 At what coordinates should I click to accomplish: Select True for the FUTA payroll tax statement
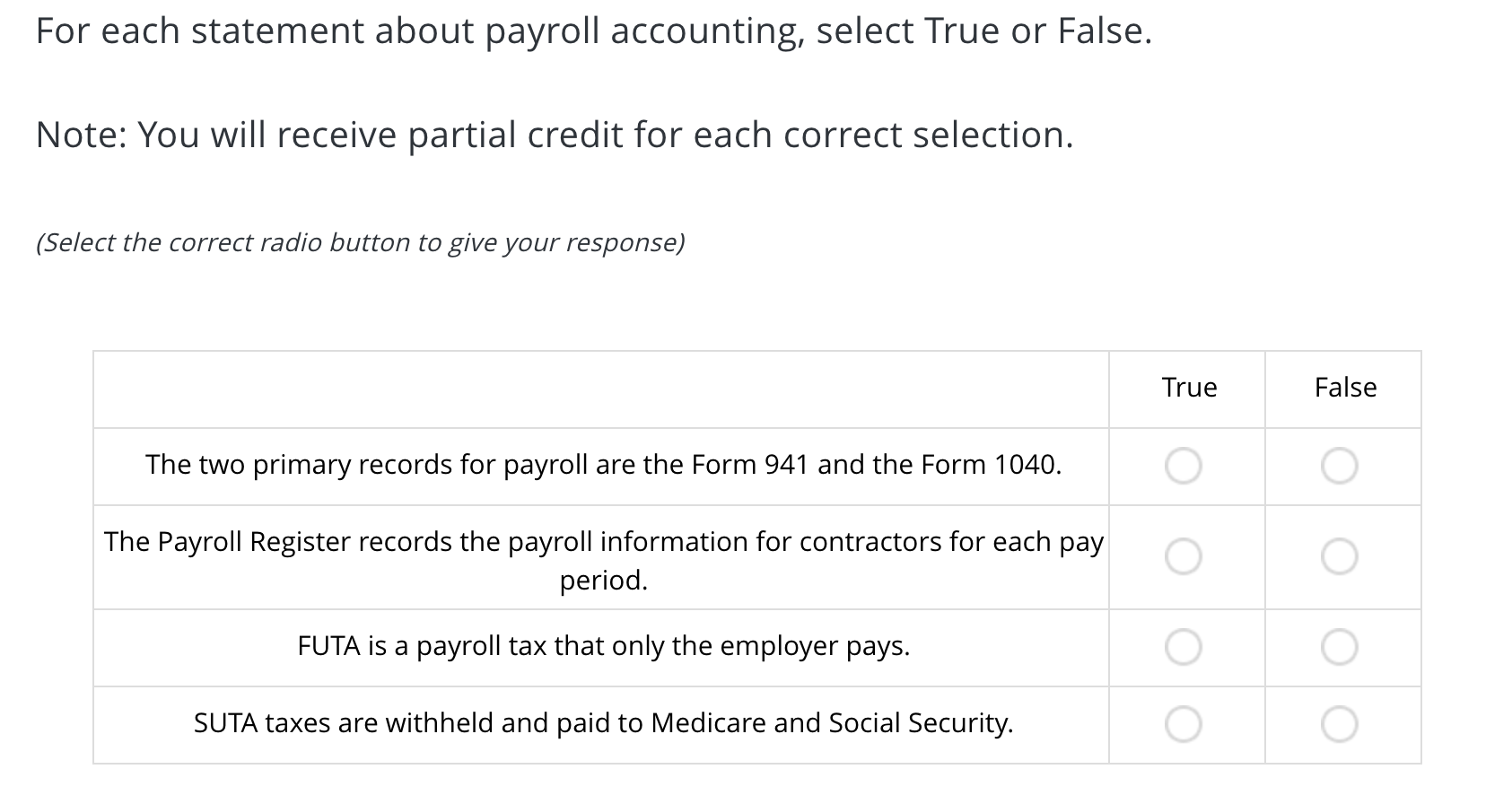[x=1184, y=646]
